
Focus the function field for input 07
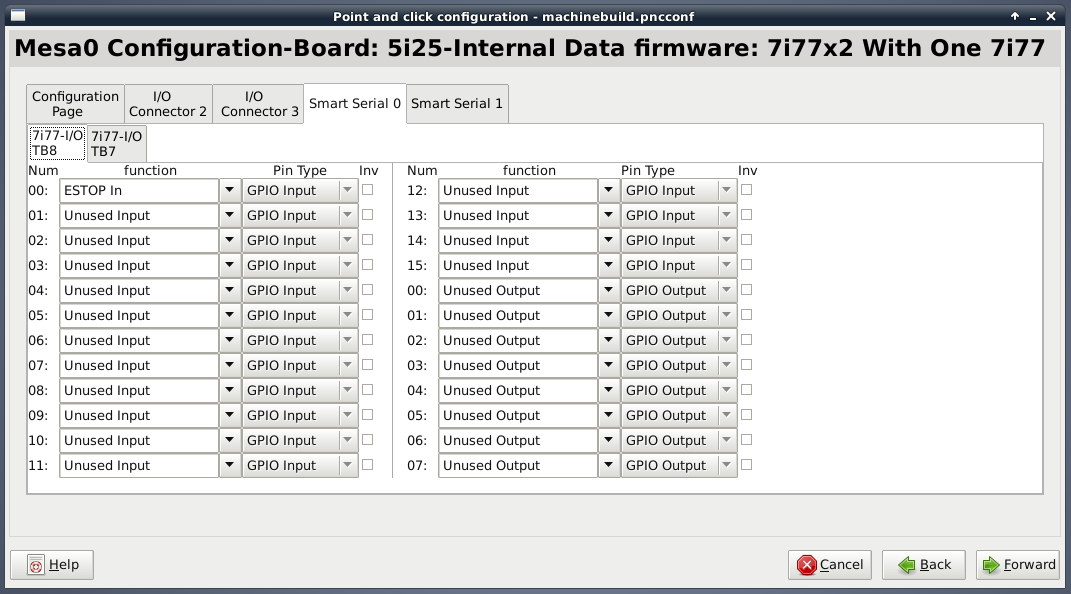(139, 366)
